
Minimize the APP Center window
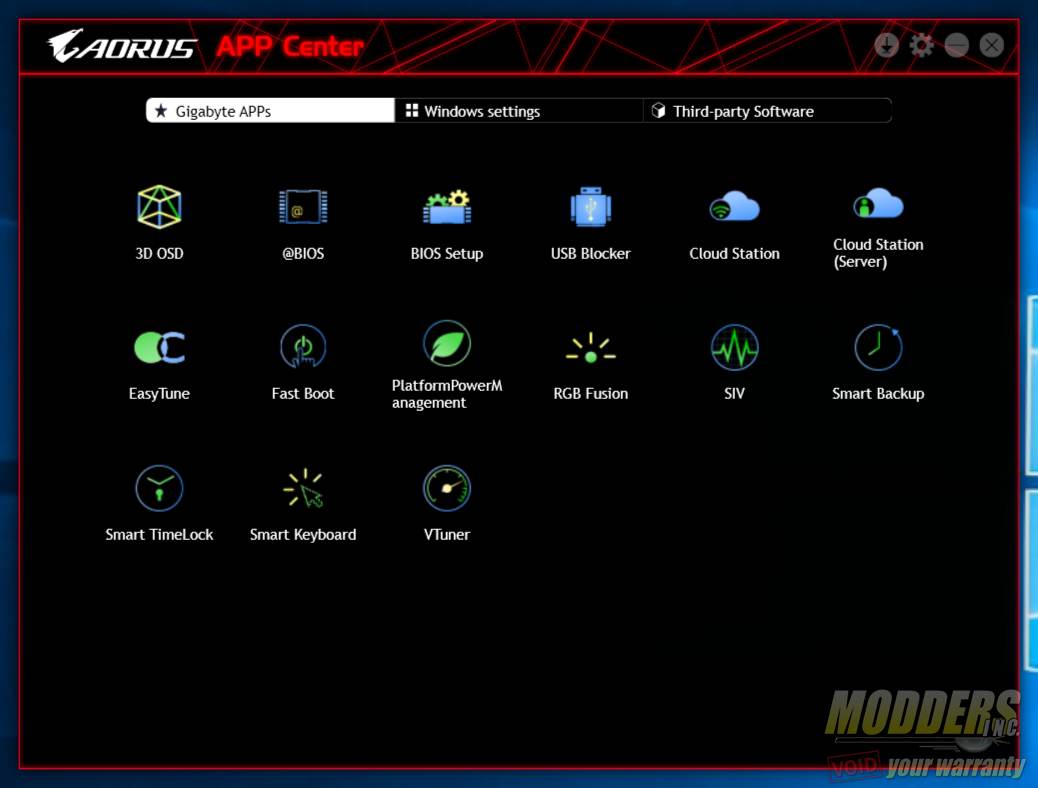coord(957,46)
